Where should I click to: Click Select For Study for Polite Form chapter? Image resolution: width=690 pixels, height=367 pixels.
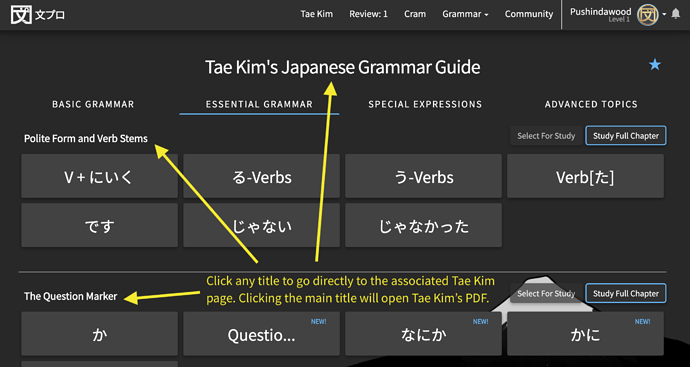pyautogui.click(x=546, y=136)
